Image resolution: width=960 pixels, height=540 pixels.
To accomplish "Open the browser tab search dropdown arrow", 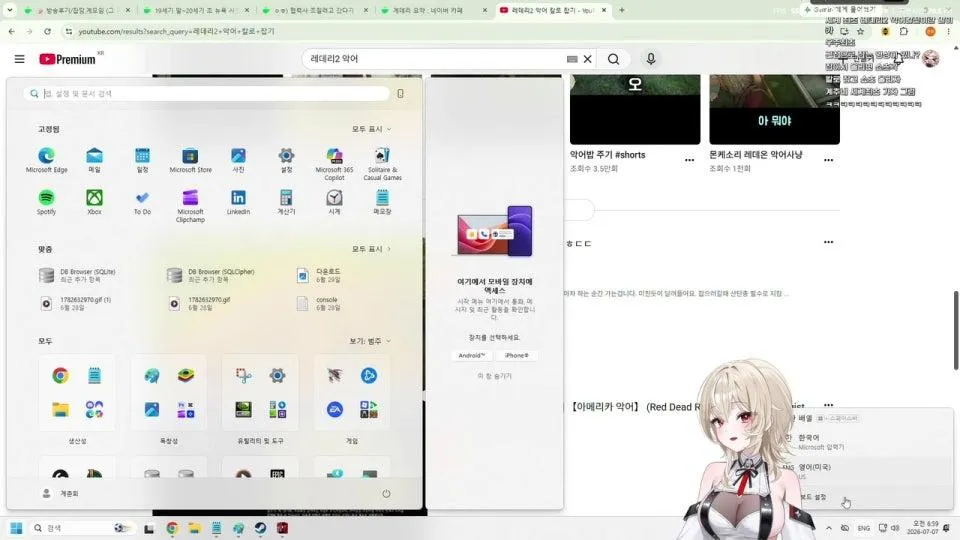I will click(10, 10).
